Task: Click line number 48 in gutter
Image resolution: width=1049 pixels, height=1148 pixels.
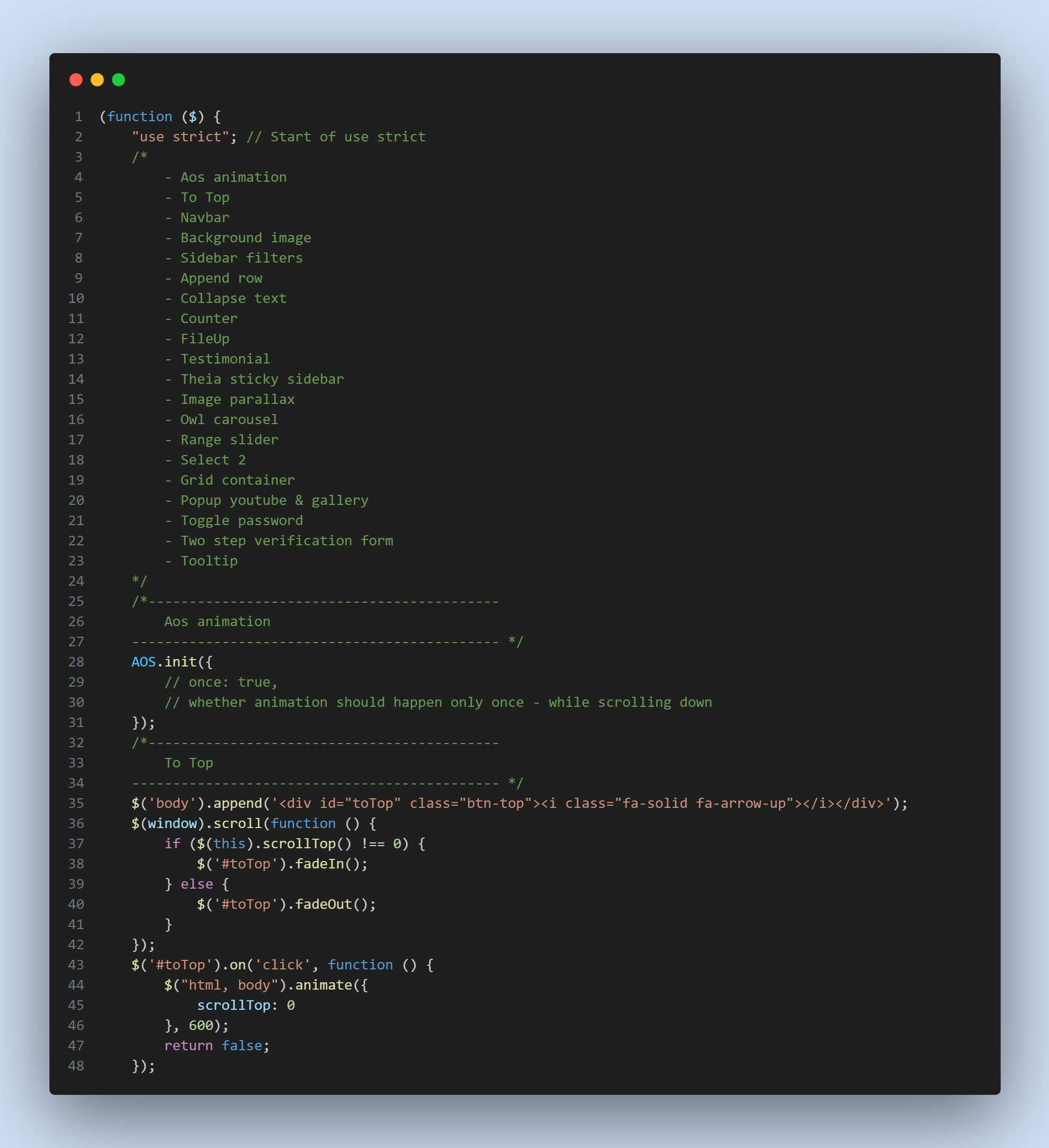Action: pos(77,1066)
